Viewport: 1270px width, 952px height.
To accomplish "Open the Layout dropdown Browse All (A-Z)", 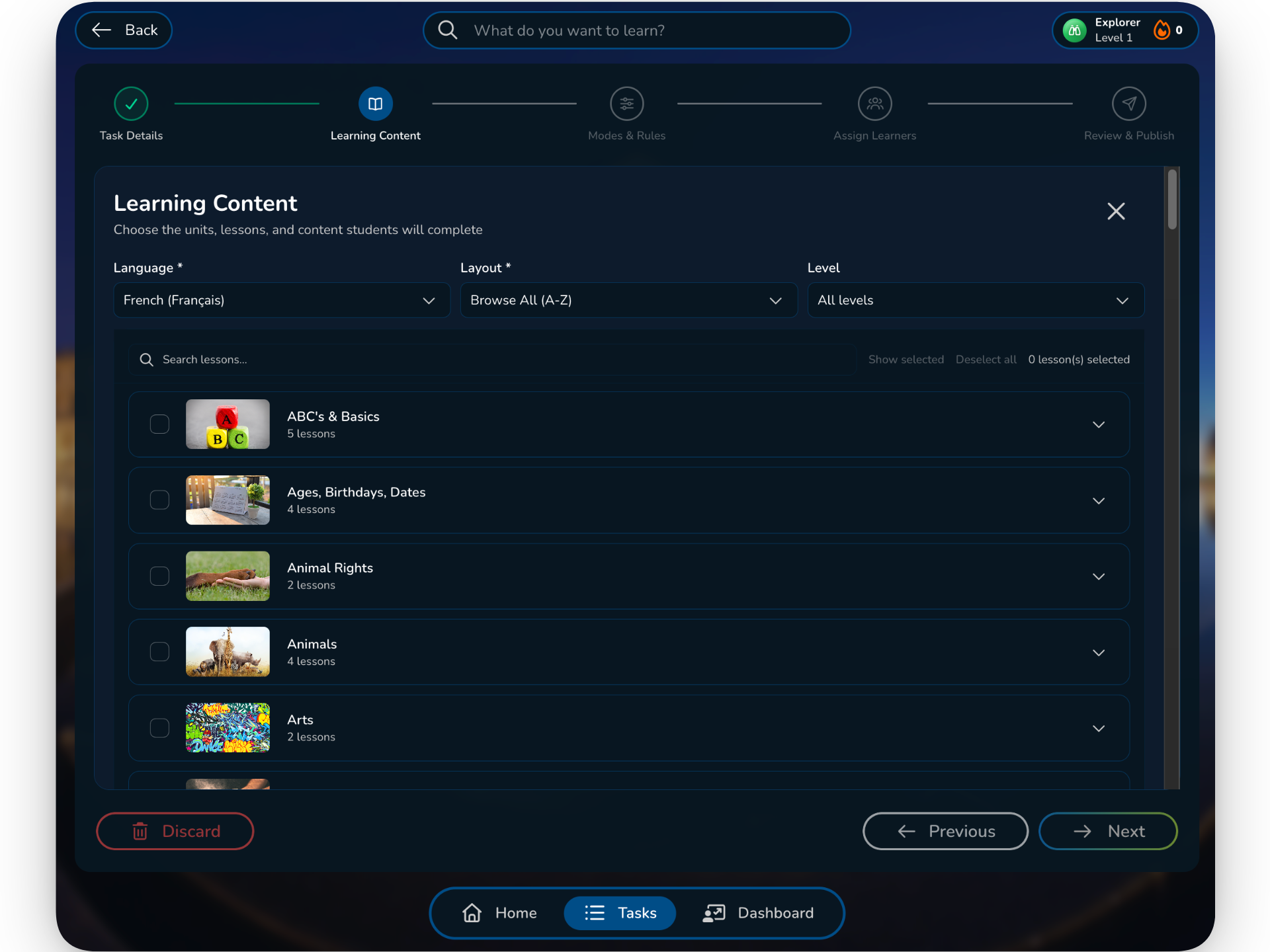I will click(628, 300).
